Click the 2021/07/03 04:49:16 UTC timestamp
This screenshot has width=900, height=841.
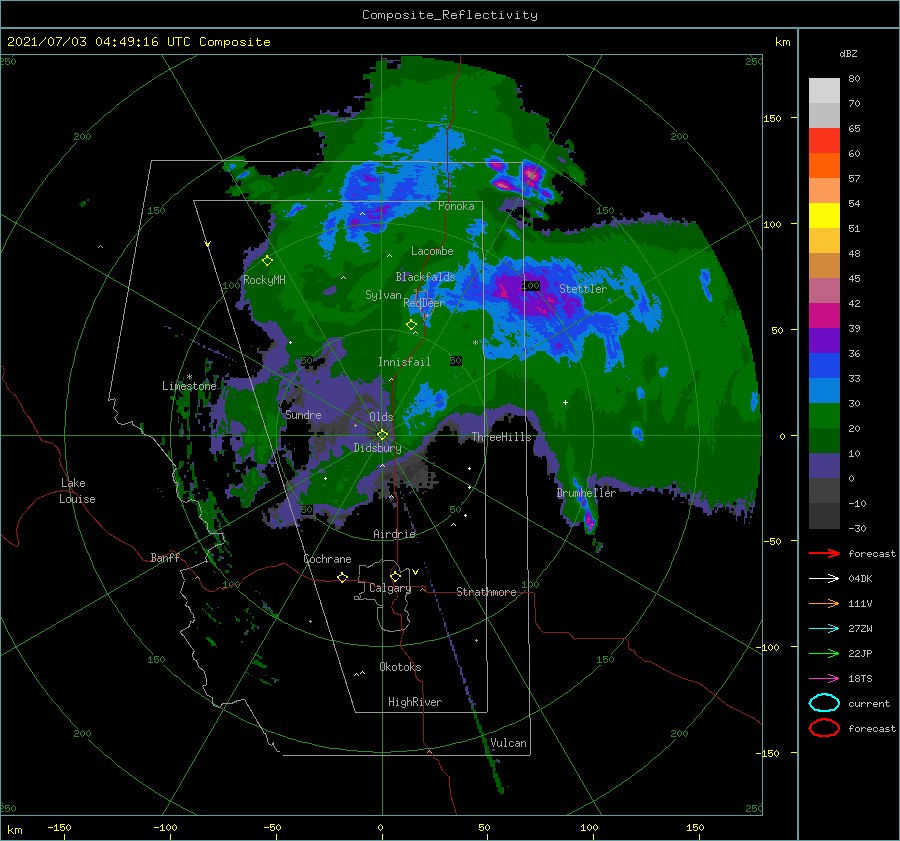100,42
